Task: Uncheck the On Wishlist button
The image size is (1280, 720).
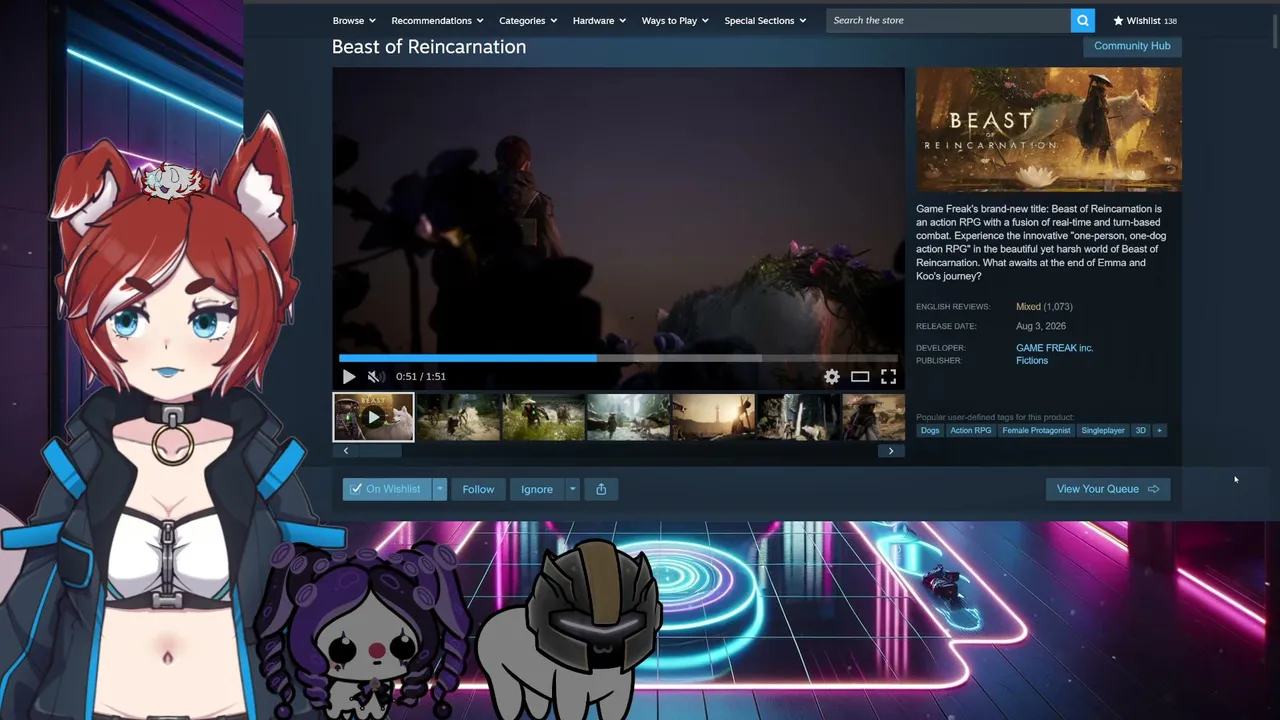Action: [386, 489]
